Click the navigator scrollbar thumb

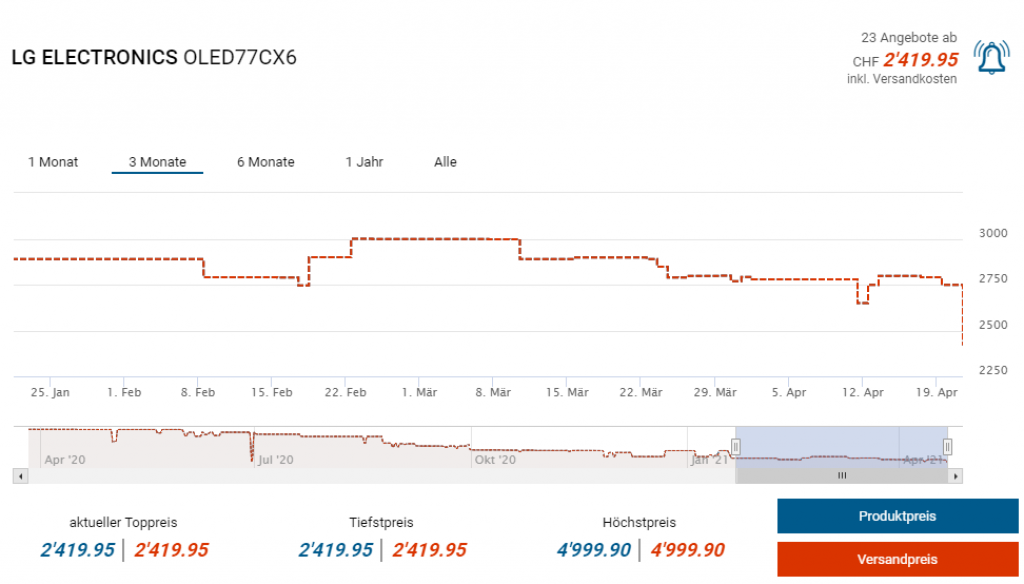click(842, 476)
